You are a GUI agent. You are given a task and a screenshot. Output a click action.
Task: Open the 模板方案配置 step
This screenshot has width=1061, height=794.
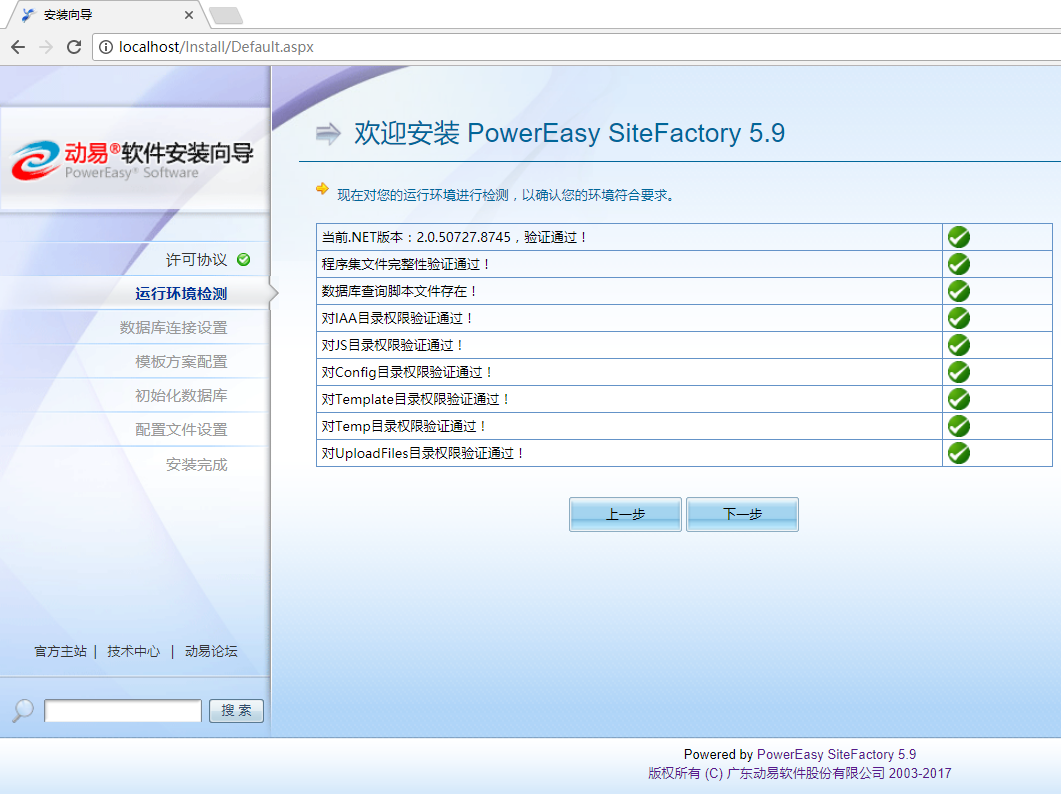coord(181,362)
